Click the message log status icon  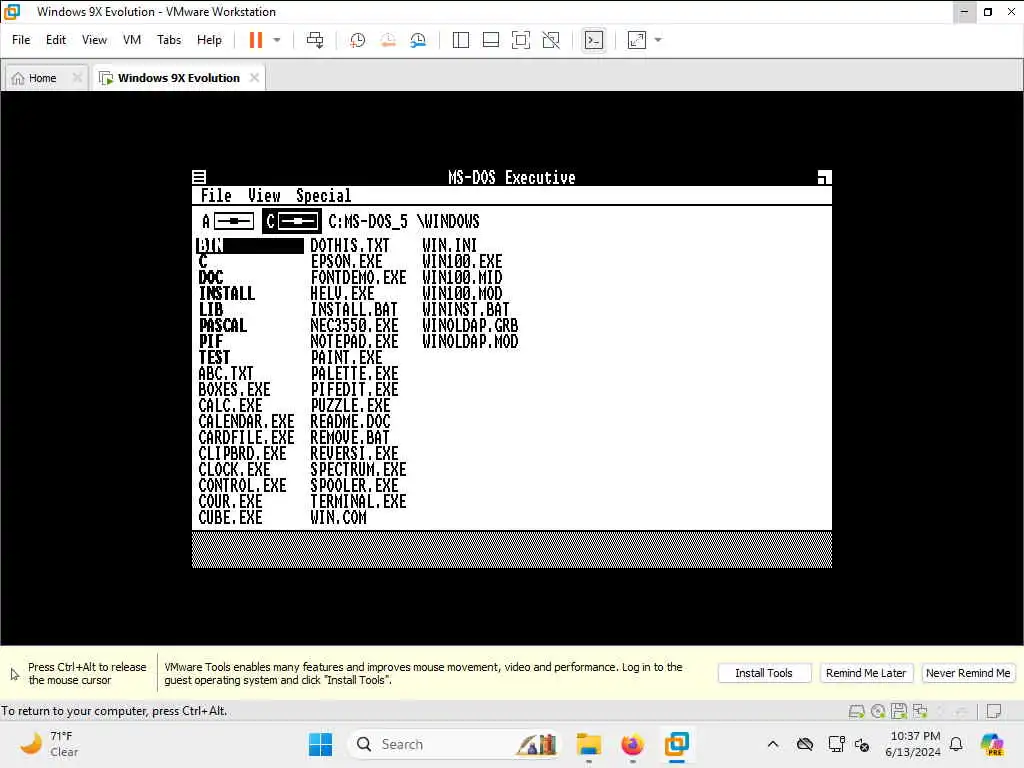(994, 711)
